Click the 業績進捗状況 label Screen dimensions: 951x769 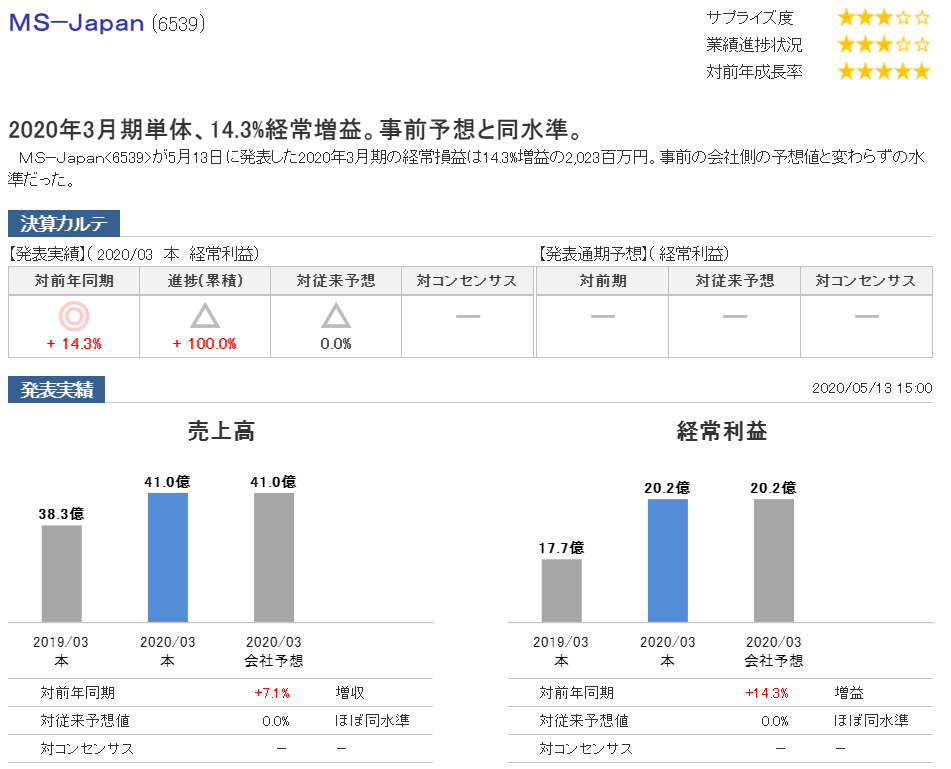point(754,44)
